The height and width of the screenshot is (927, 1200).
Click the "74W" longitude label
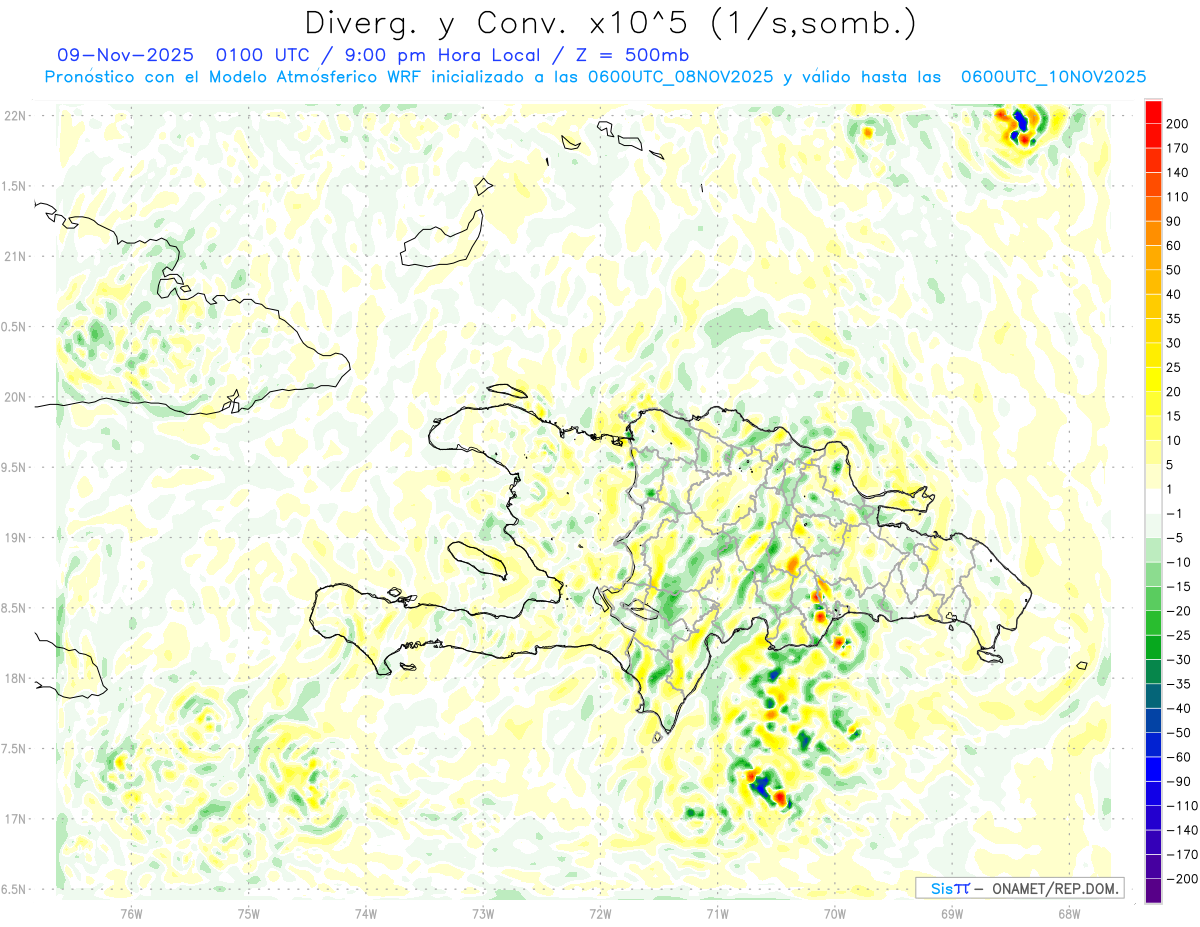pos(365,913)
